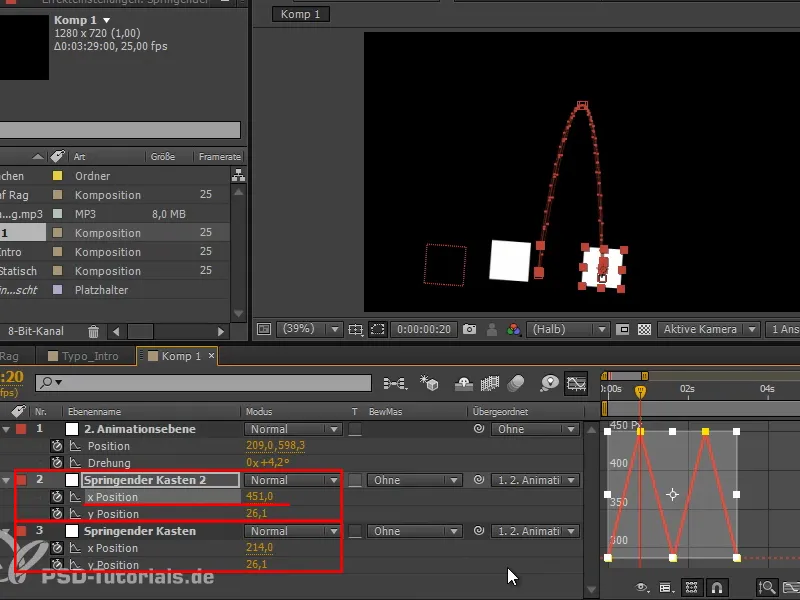The image size is (800, 600).
Task: Toggle stopwatch for y Position of Springender Kasten 2
Action: pyautogui.click(x=57, y=514)
